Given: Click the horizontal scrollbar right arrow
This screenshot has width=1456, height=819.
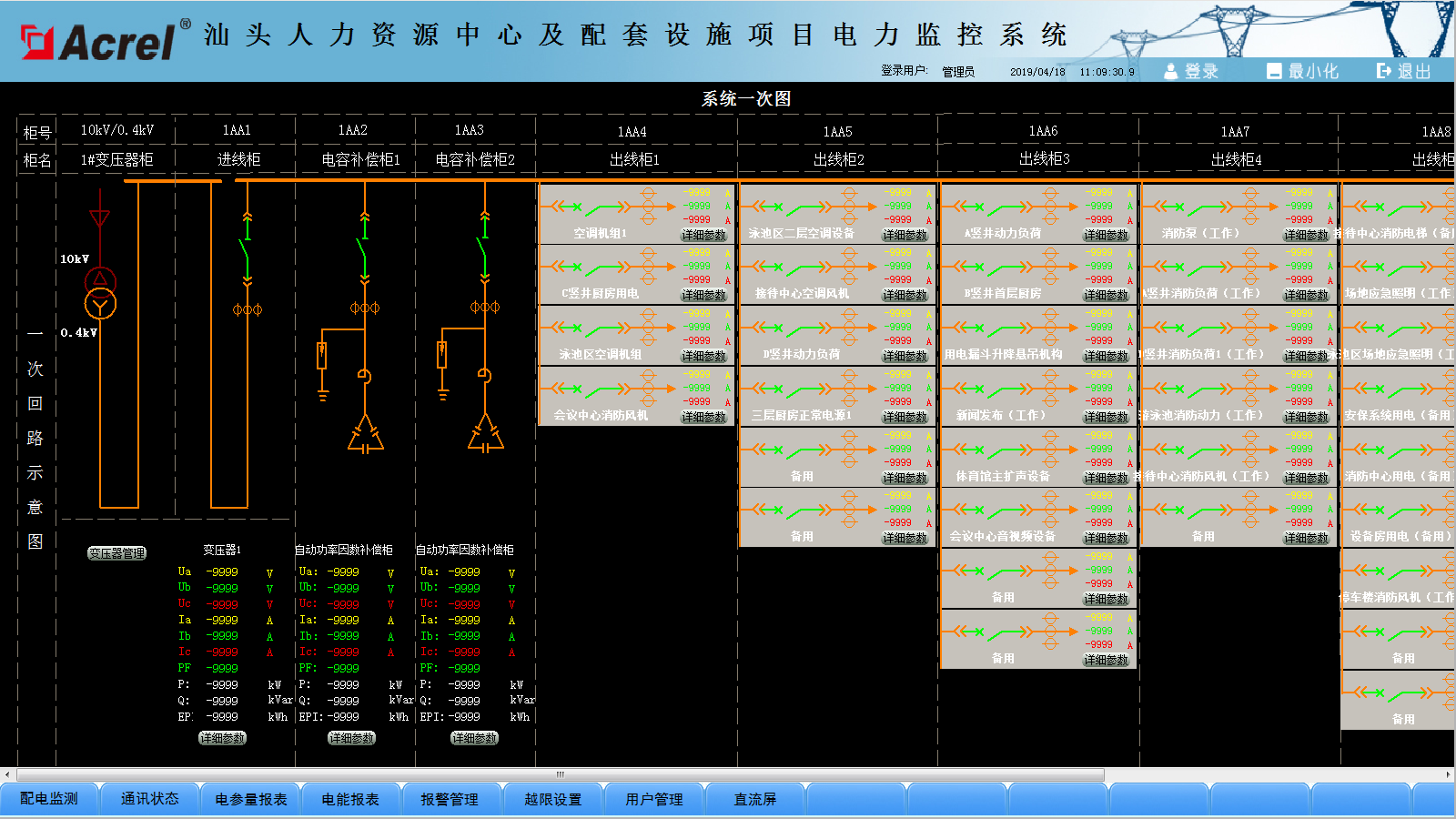Looking at the screenshot, I should [1448, 774].
